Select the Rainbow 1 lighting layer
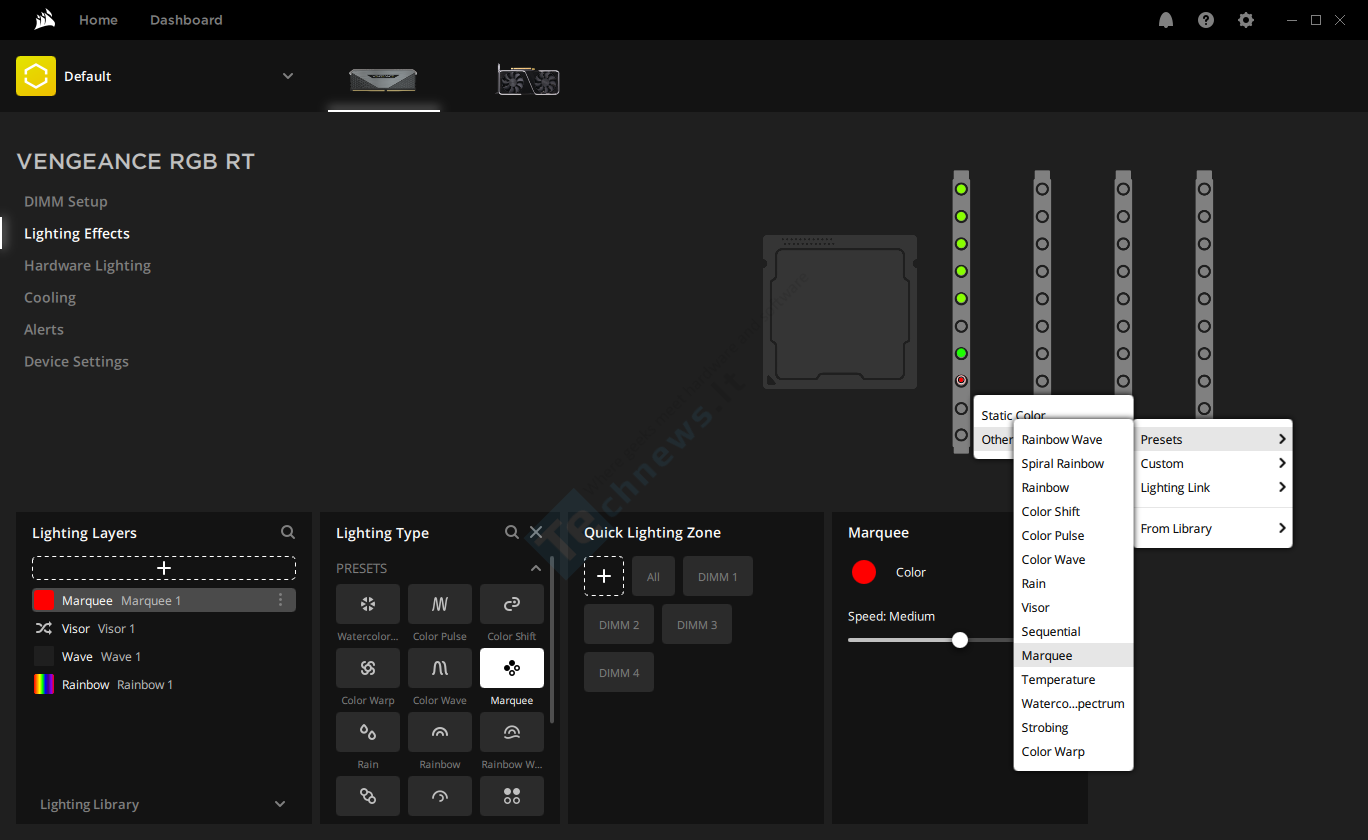The height and width of the screenshot is (840, 1368). (x=164, y=684)
